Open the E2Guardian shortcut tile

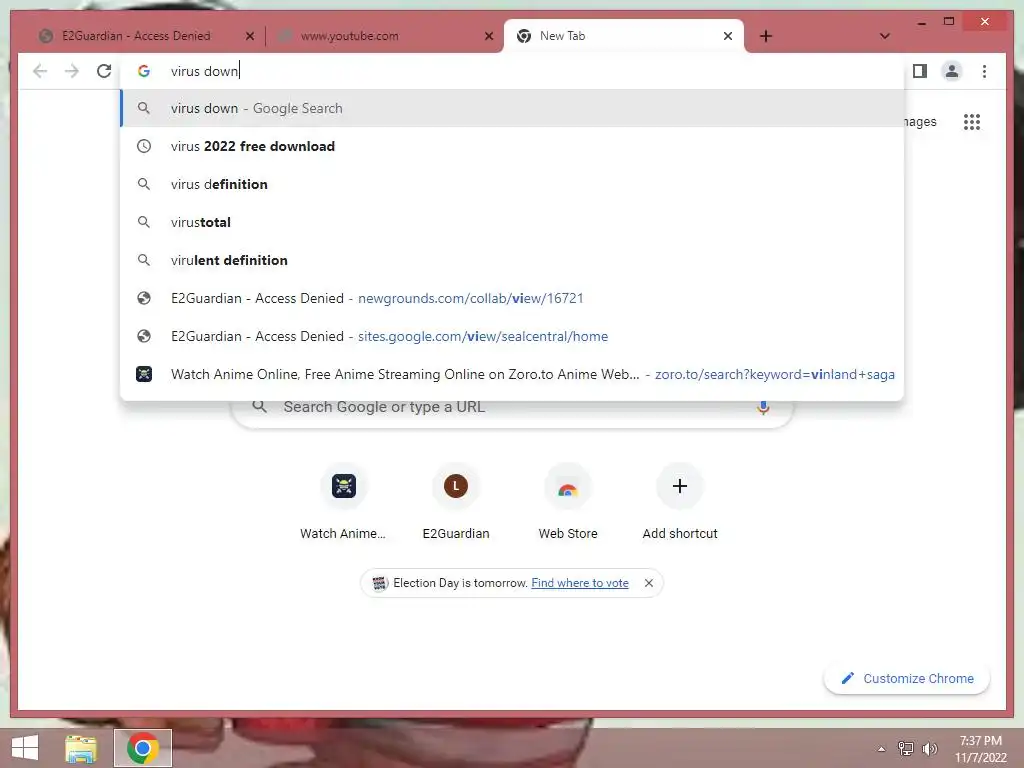coord(456,502)
